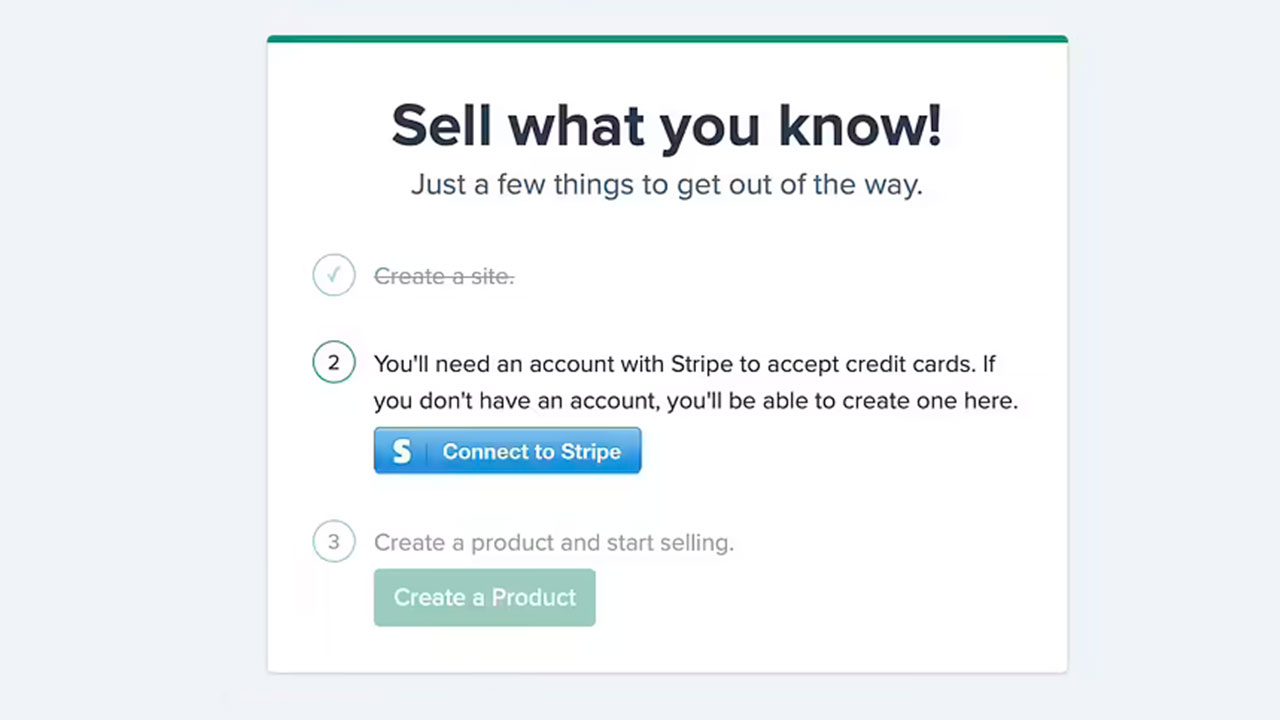Click the Connect to Stripe button
This screenshot has width=1280, height=720.
point(507,451)
